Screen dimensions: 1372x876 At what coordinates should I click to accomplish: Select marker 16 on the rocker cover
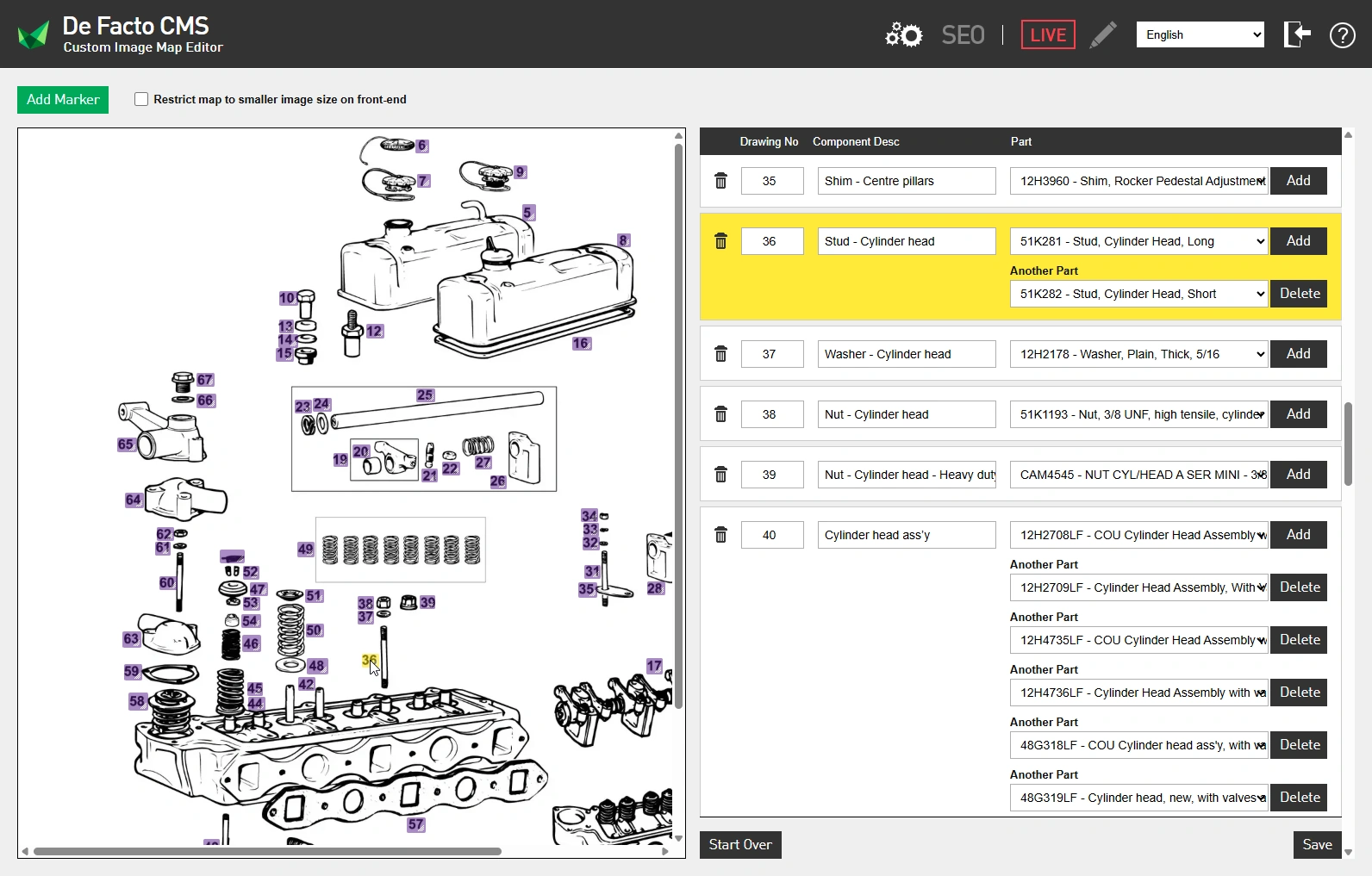(x=581, y=343)
